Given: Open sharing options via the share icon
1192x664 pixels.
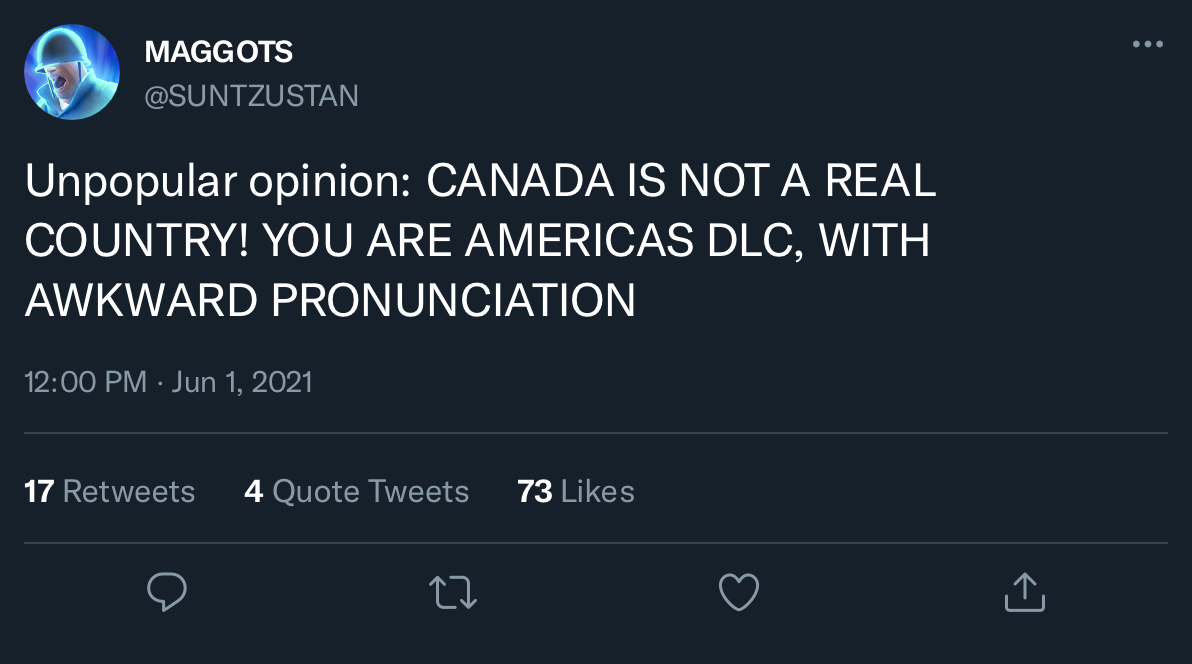Looking at the screenshot, I should click(x=1024, y=592).
